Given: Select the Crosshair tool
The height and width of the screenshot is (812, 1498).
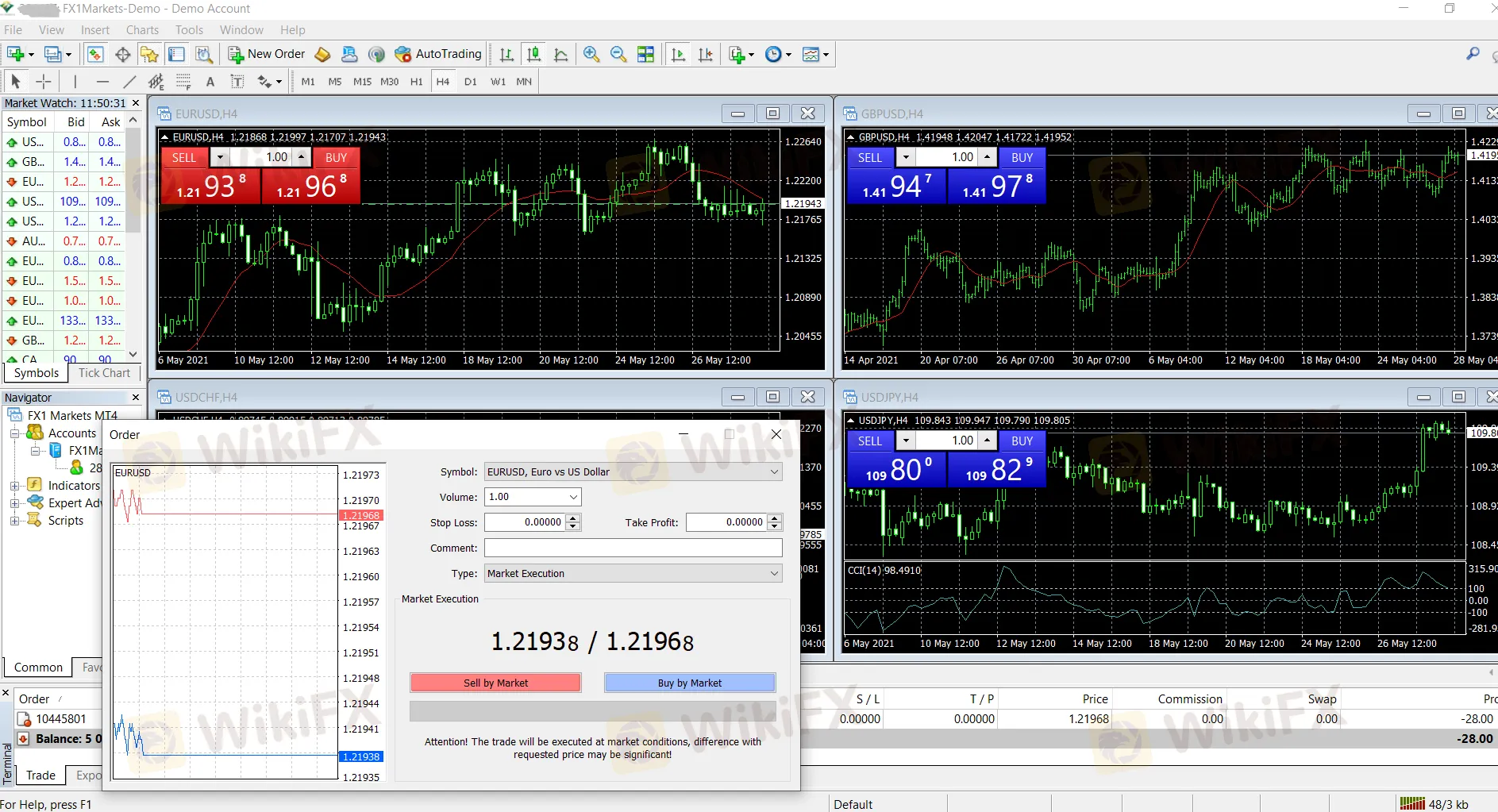Looking at the screenshot, I should coord(44,81).
